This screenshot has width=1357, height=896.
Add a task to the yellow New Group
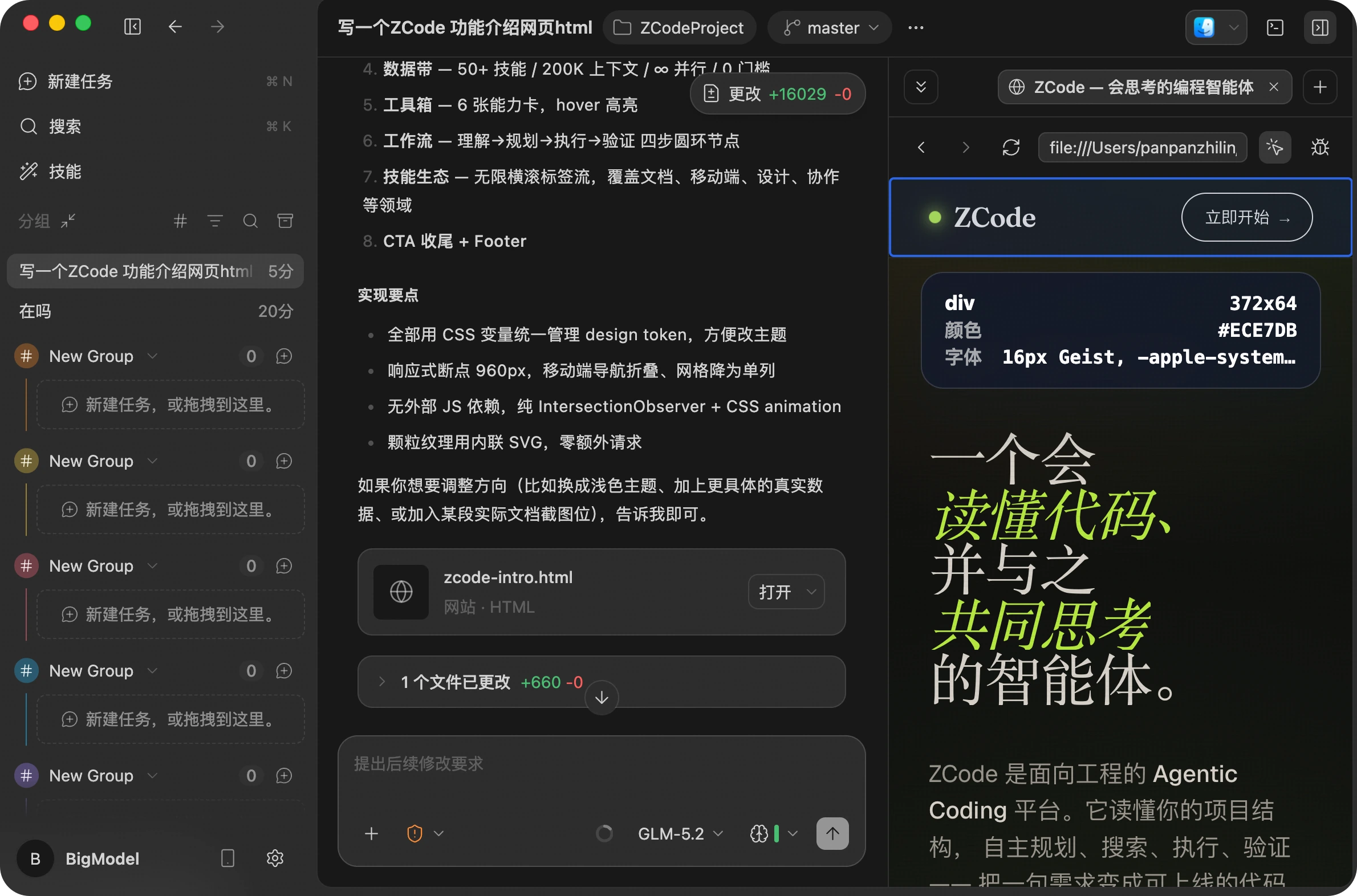[284, 461]
